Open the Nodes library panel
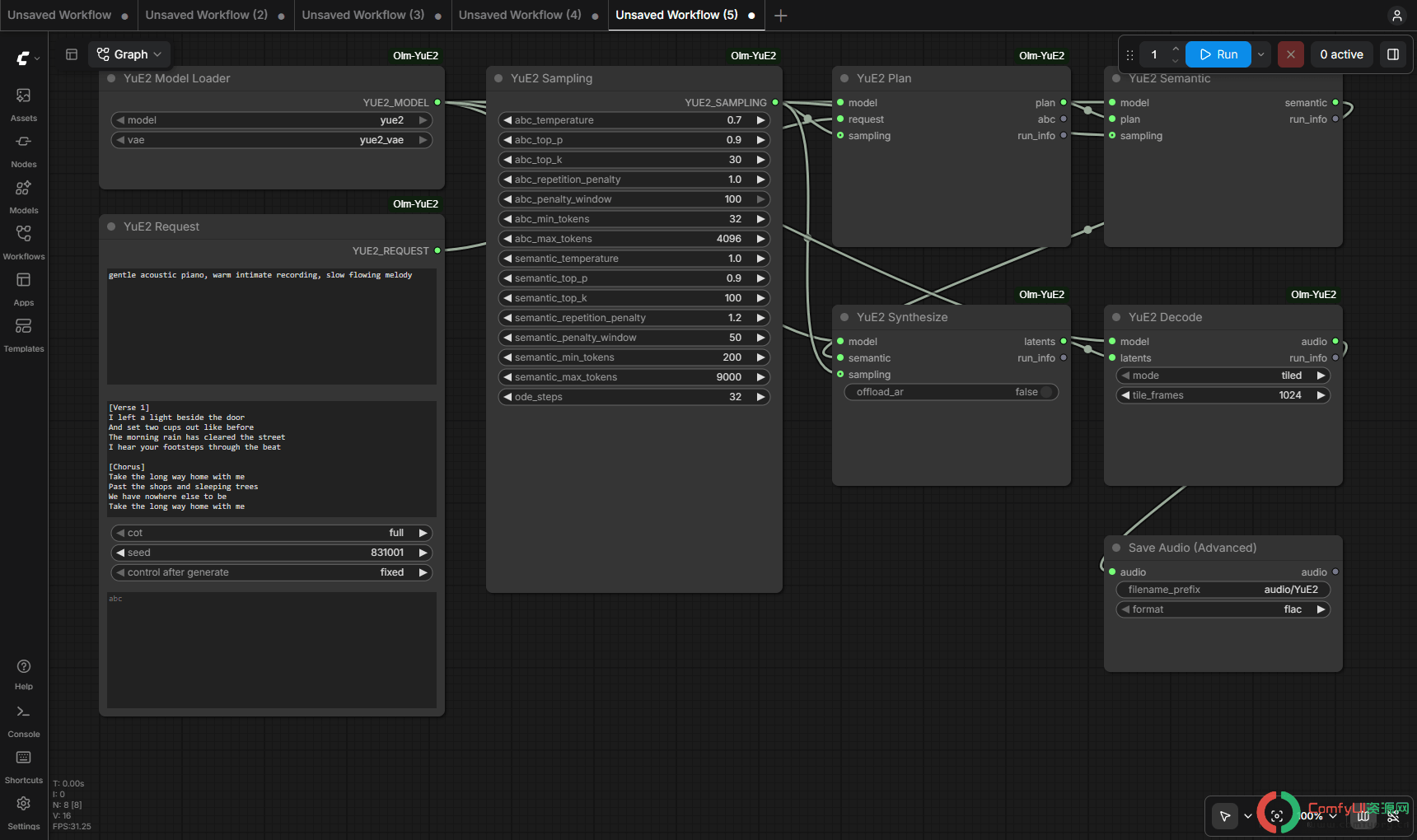1417x840 pixels. pos(24,151)
